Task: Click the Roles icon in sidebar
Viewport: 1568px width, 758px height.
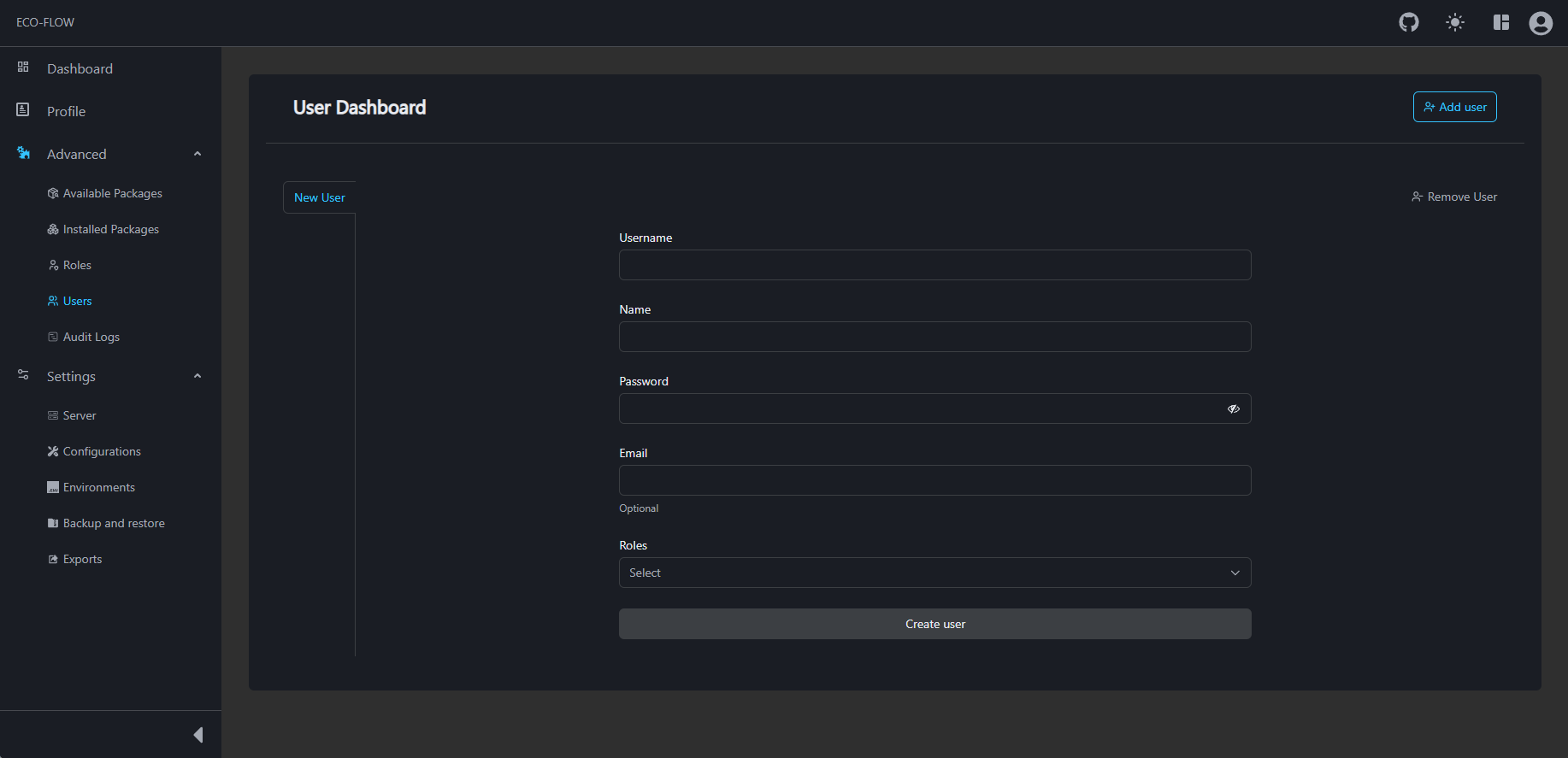Action: tap(53, 265)
